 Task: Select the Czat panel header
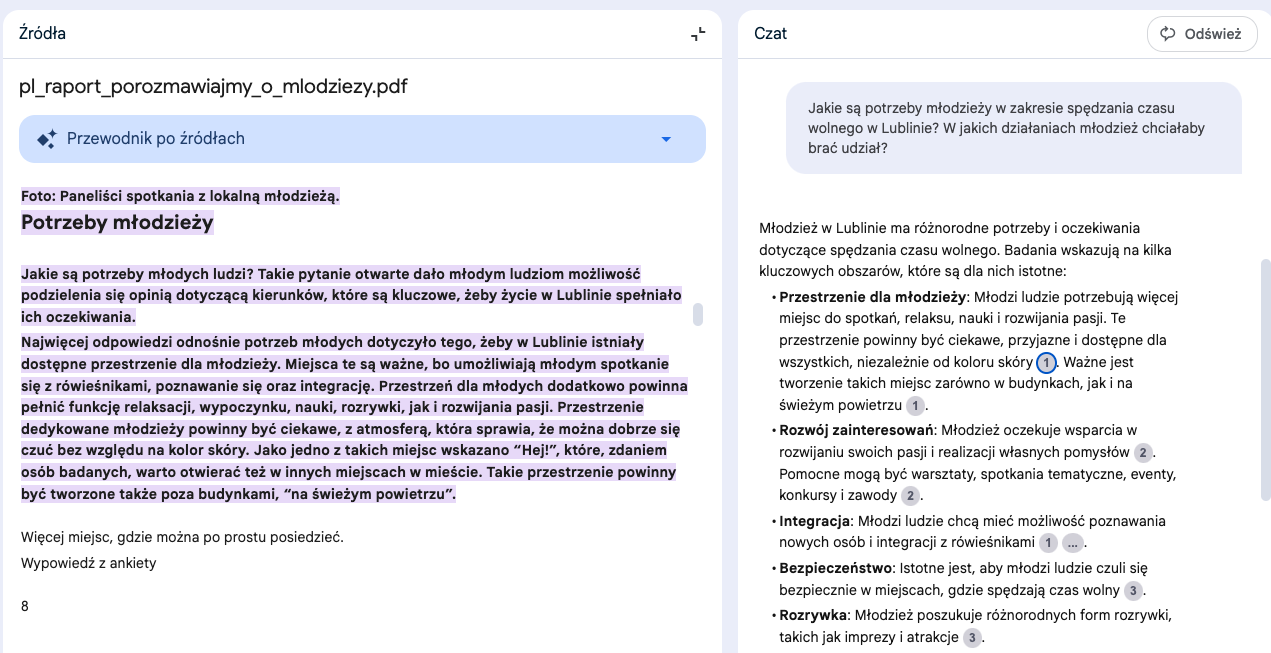click(x=770, y=34)
